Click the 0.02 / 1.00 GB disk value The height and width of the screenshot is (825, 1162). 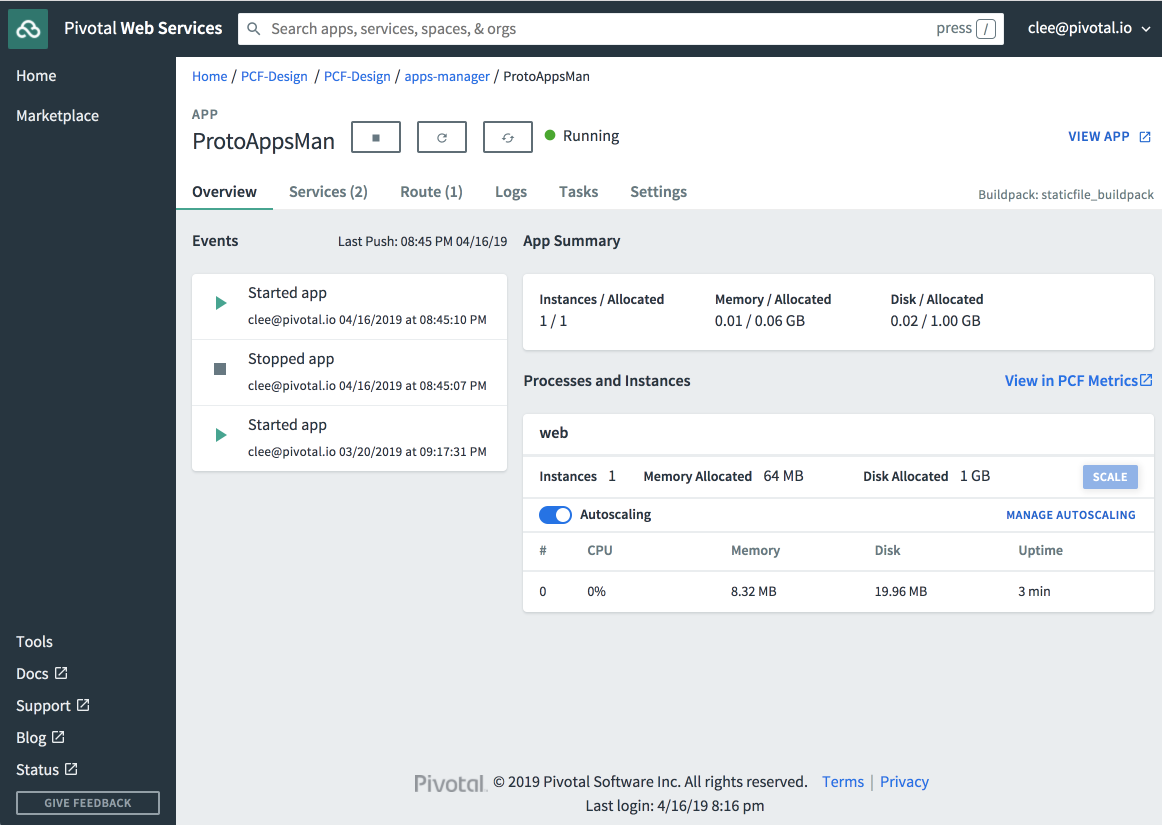(x=935, y=321)
